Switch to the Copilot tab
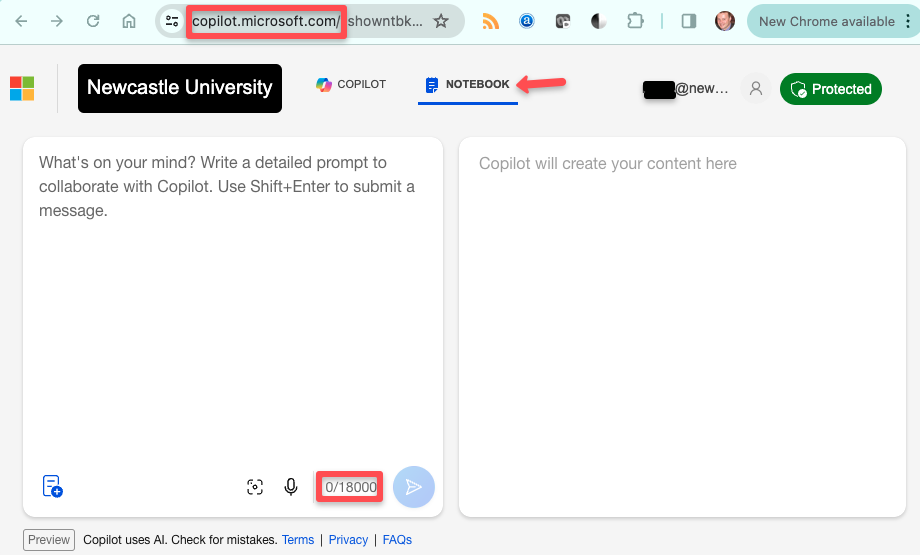 tap(351, 85)
